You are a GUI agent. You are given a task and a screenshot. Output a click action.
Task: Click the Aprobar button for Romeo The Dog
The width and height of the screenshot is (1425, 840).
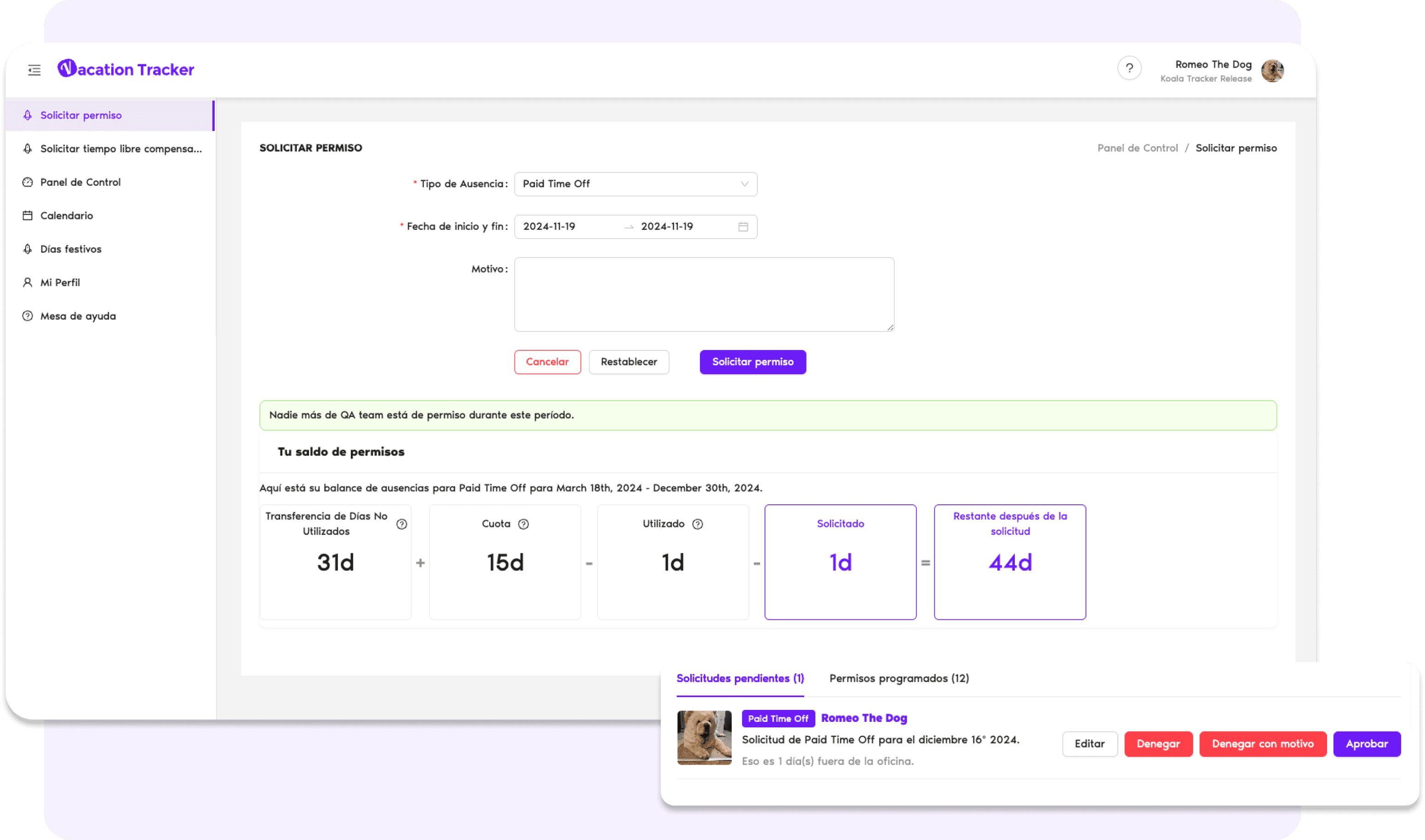pos(1367,744)
